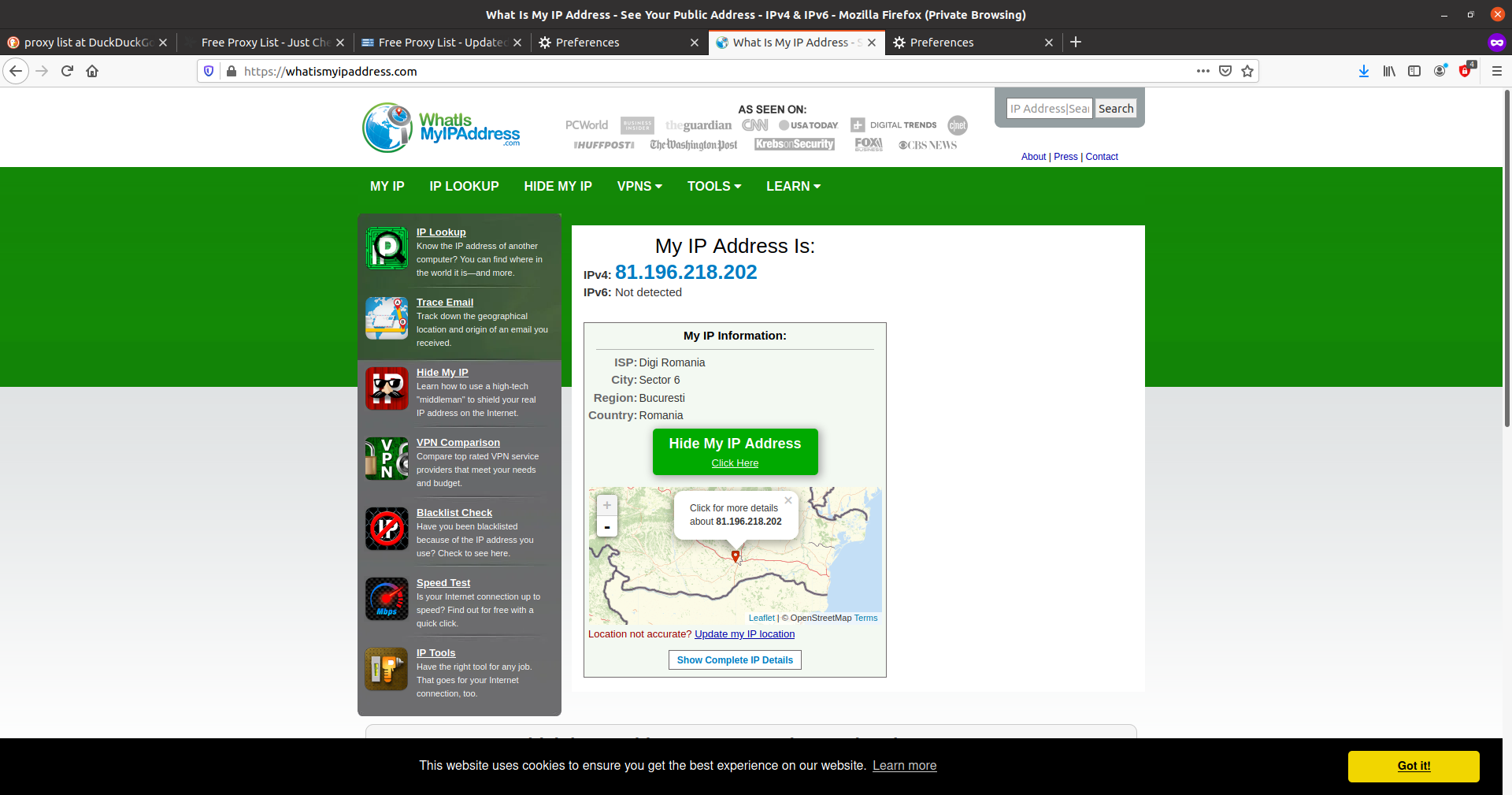
Task: Bookmark this page with star icon
Action: coord(1247,71)
